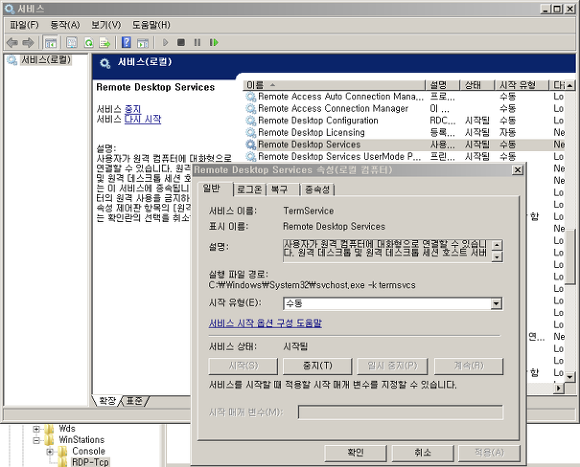Sort by the 이름 column header
The height and width of the screenshot is (467, 580).
[334, 85]
